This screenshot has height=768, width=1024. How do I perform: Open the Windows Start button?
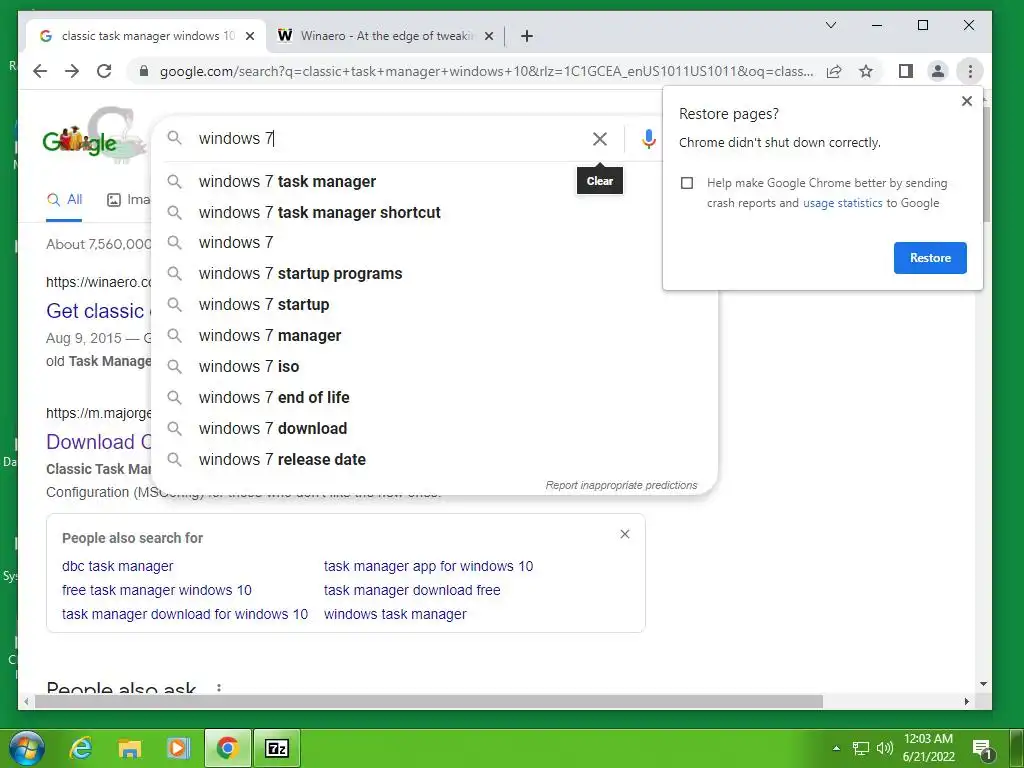tap(27, 748)
